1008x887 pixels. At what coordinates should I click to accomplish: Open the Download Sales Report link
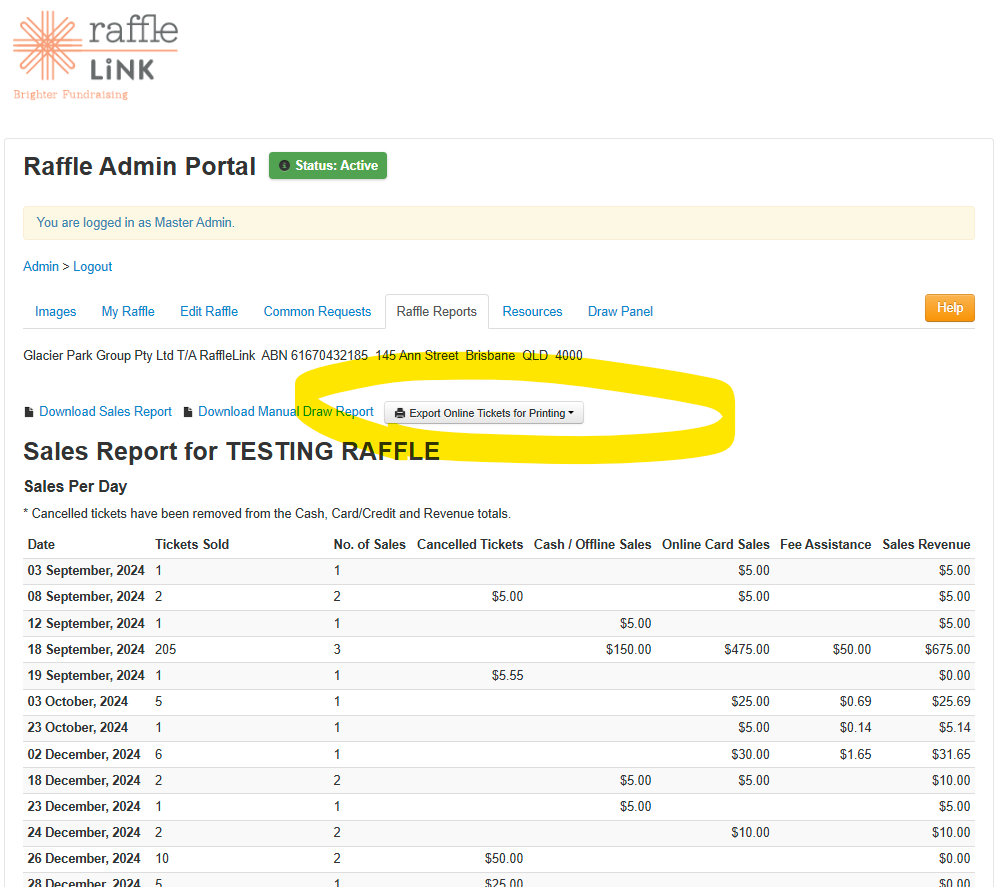point(105,412)
